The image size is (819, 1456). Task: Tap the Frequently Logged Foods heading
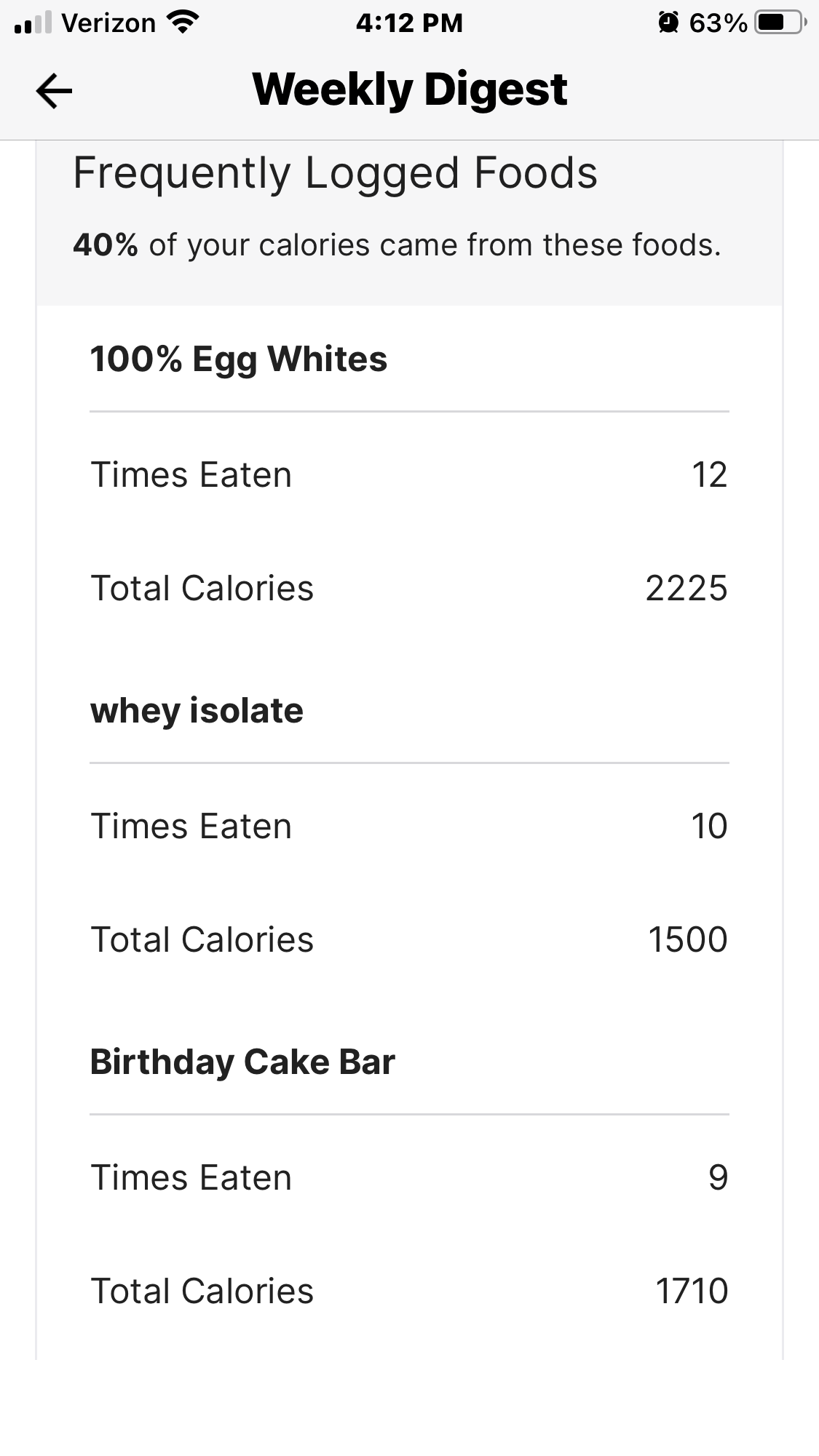tap(335, 173)
